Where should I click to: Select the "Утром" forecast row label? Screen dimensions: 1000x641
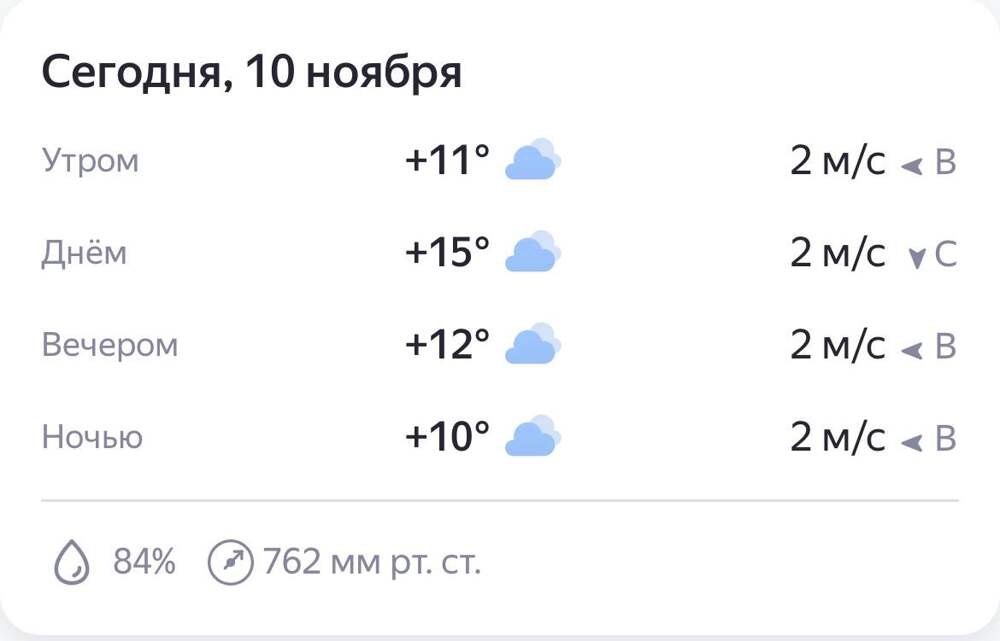click(x=90, y=161)
